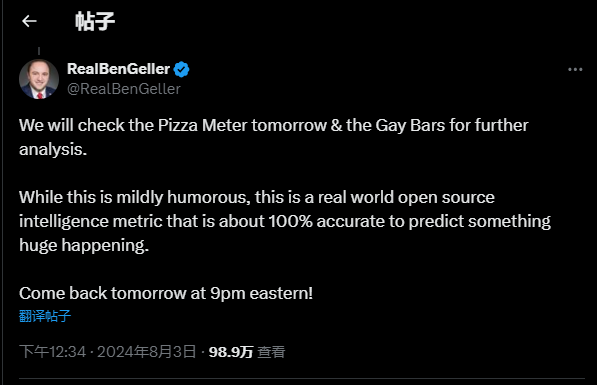
Task: Click the words Gay Bars in post
Action: coord(410,126)
